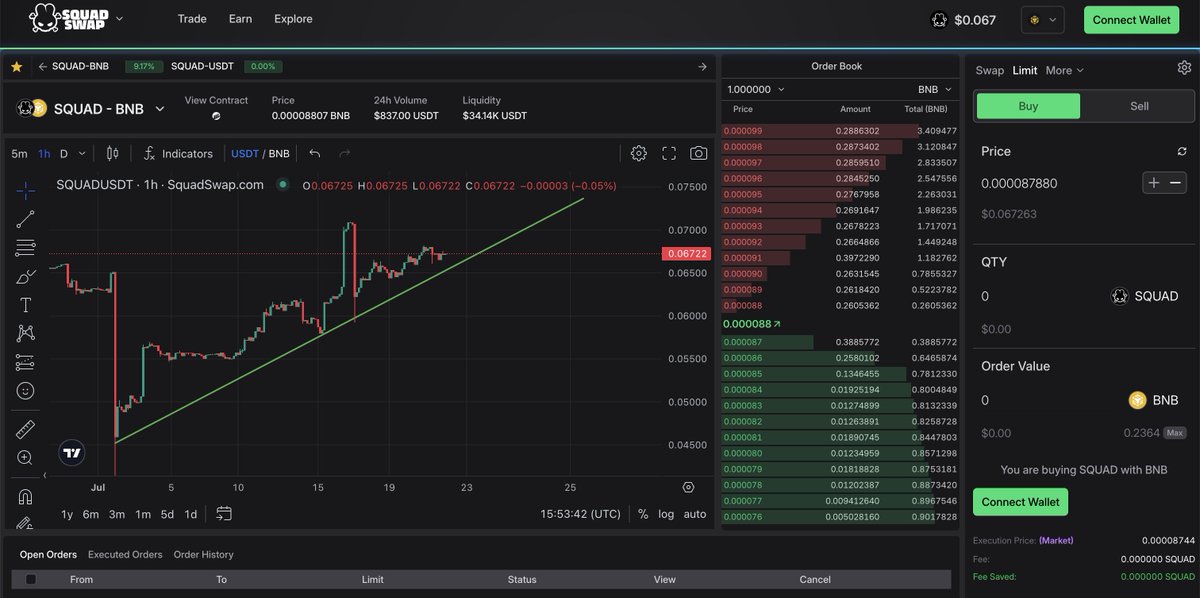This screenshot has height=598, width=1200.
Task: Select the Text annotation tool
Action: [25, 304]
